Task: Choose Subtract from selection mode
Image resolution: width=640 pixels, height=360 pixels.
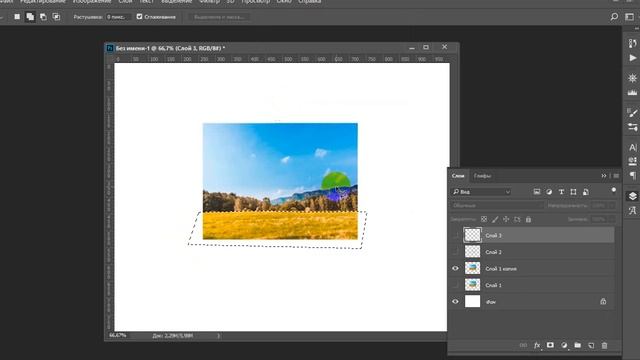Action: coord(43,17)
